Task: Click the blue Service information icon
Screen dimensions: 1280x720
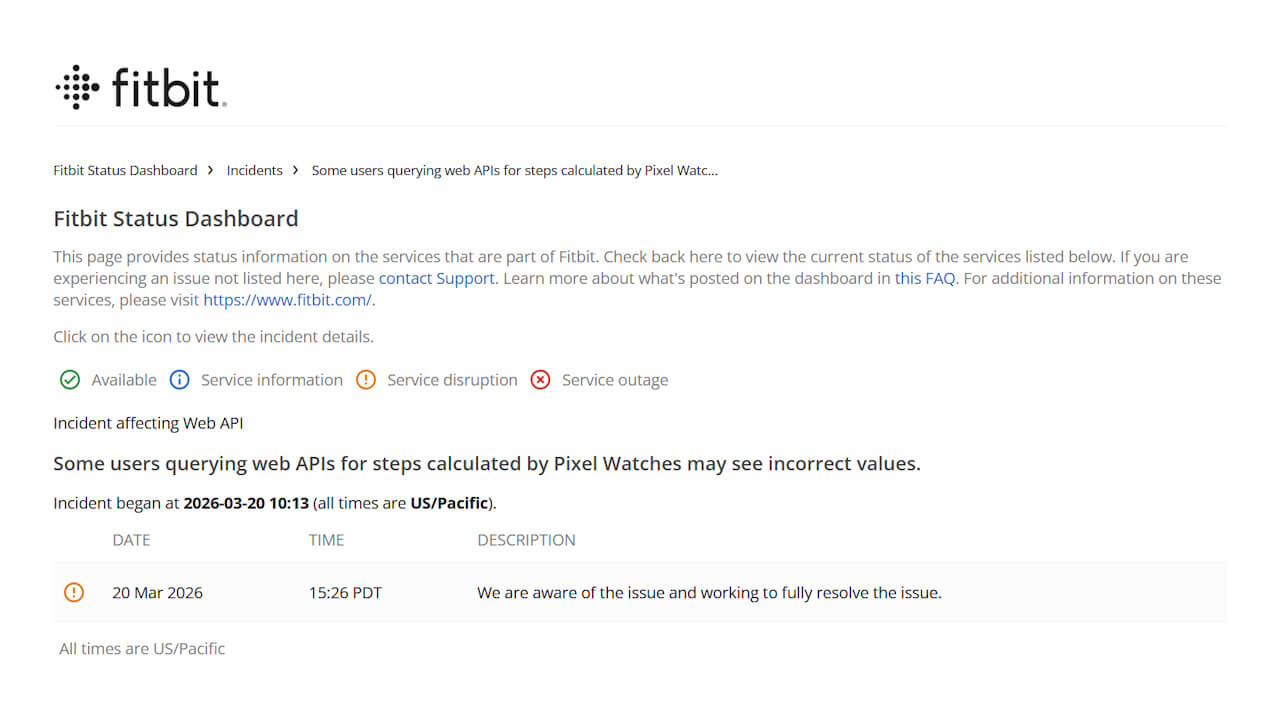Action: point(179,380)
